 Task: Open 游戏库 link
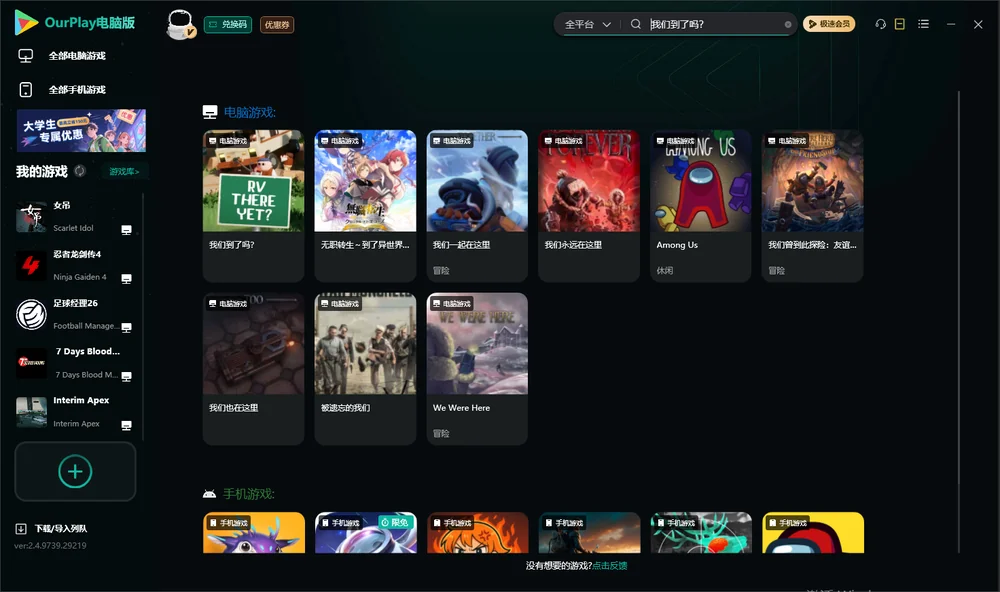point(124,172)
